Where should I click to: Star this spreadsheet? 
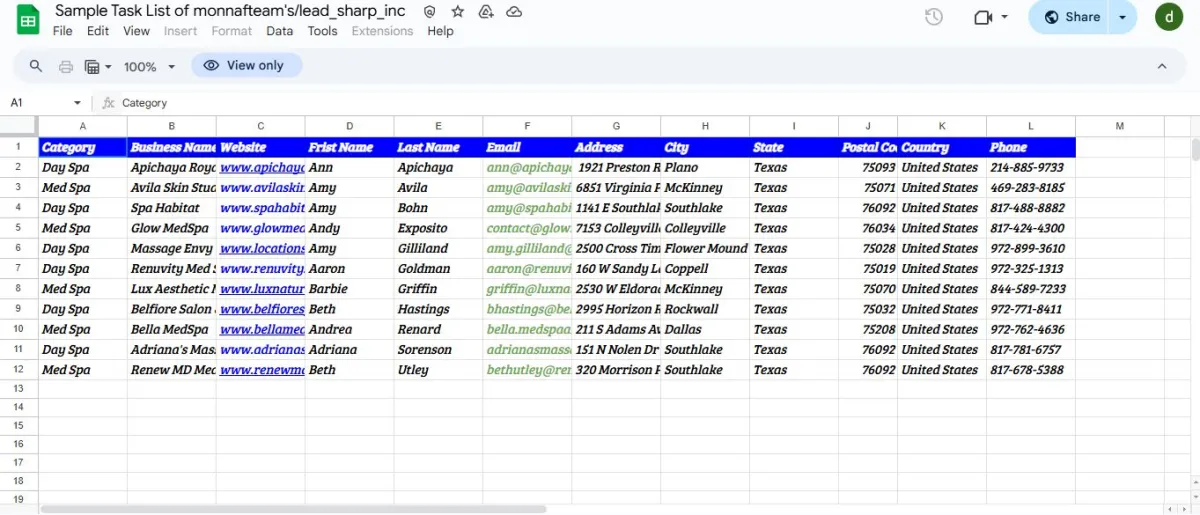point(457,12)
